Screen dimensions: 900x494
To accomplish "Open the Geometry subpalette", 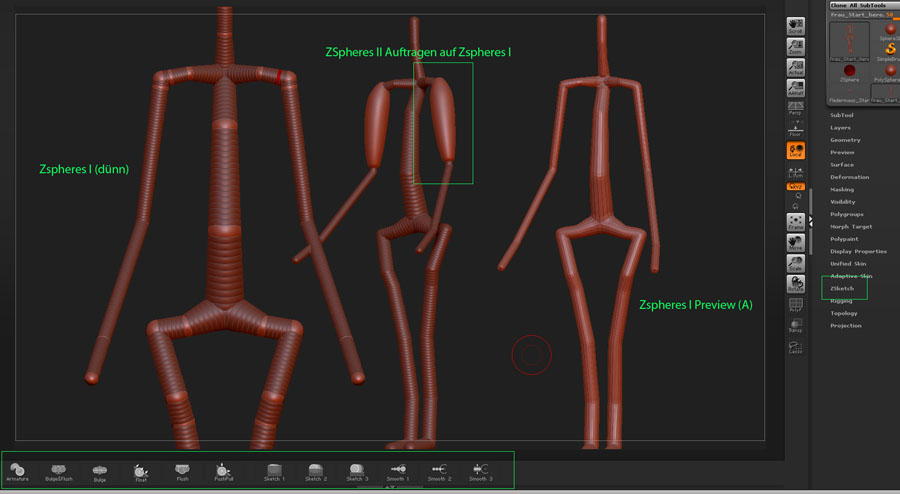I will [845, 140].
